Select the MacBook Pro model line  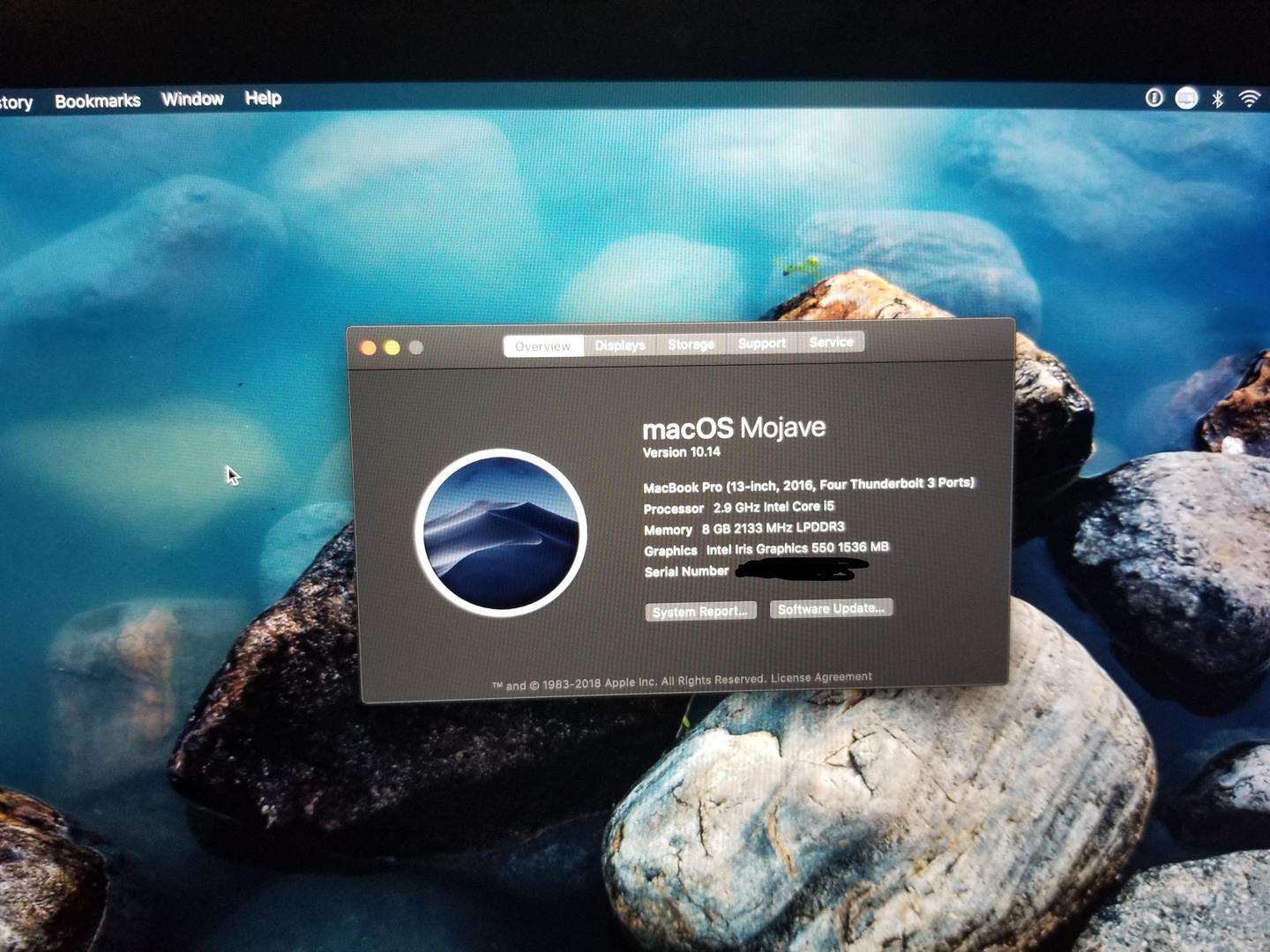(x=809, y=485)
